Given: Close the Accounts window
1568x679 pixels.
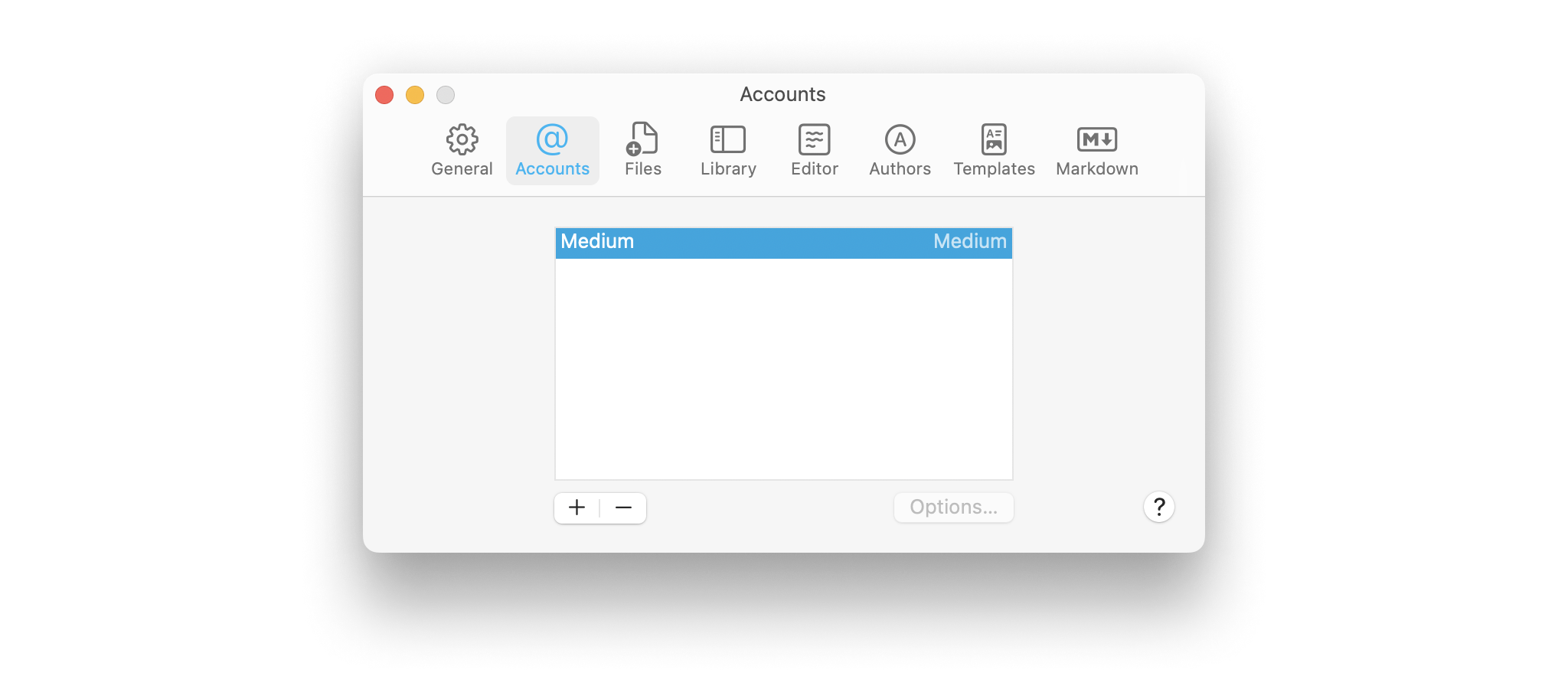Looking at the screenshot, I should [x=384, y=95].
